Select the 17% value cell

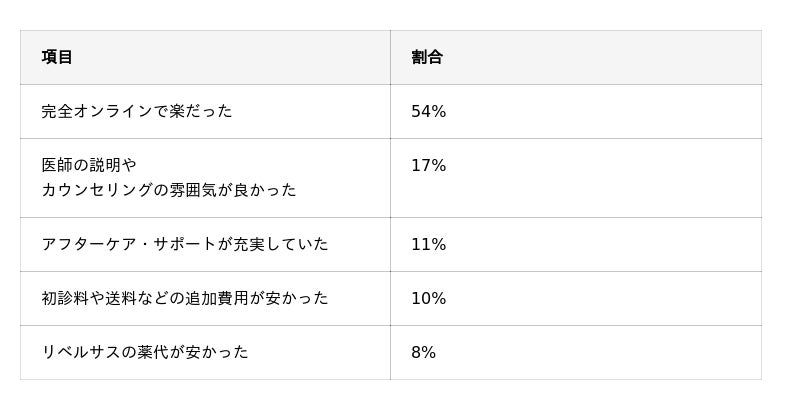point(428,166)
